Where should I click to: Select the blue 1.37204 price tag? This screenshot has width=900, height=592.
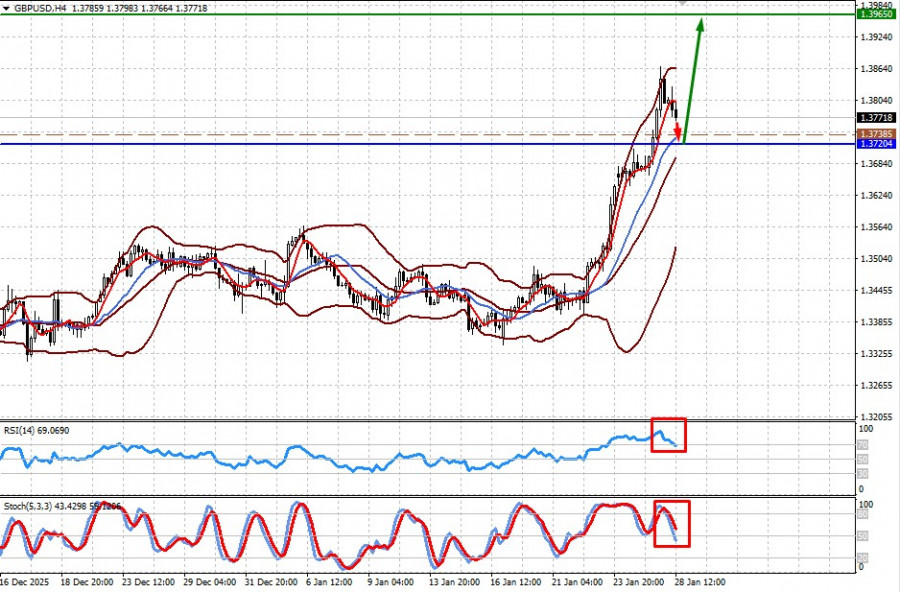click(875, 144)
